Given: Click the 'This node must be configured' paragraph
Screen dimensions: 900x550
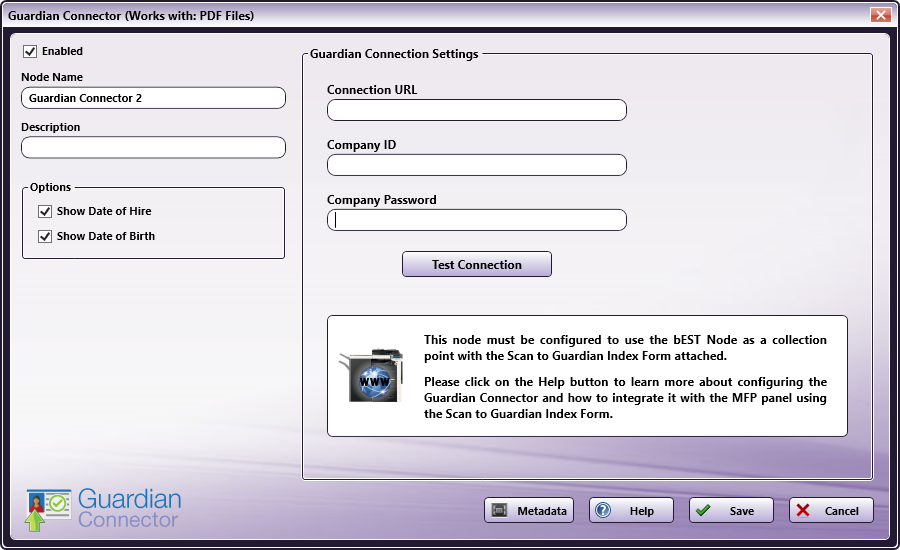Looking at the screenshot, I should [625, 348].
